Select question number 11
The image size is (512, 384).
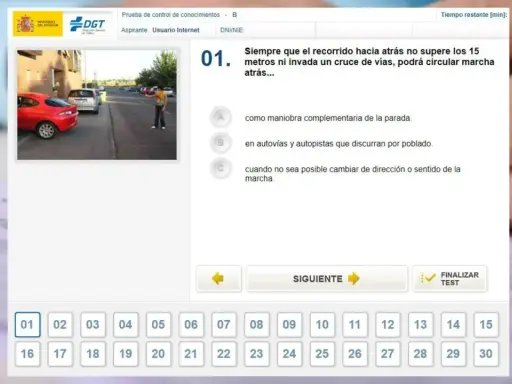click(355, 324)
